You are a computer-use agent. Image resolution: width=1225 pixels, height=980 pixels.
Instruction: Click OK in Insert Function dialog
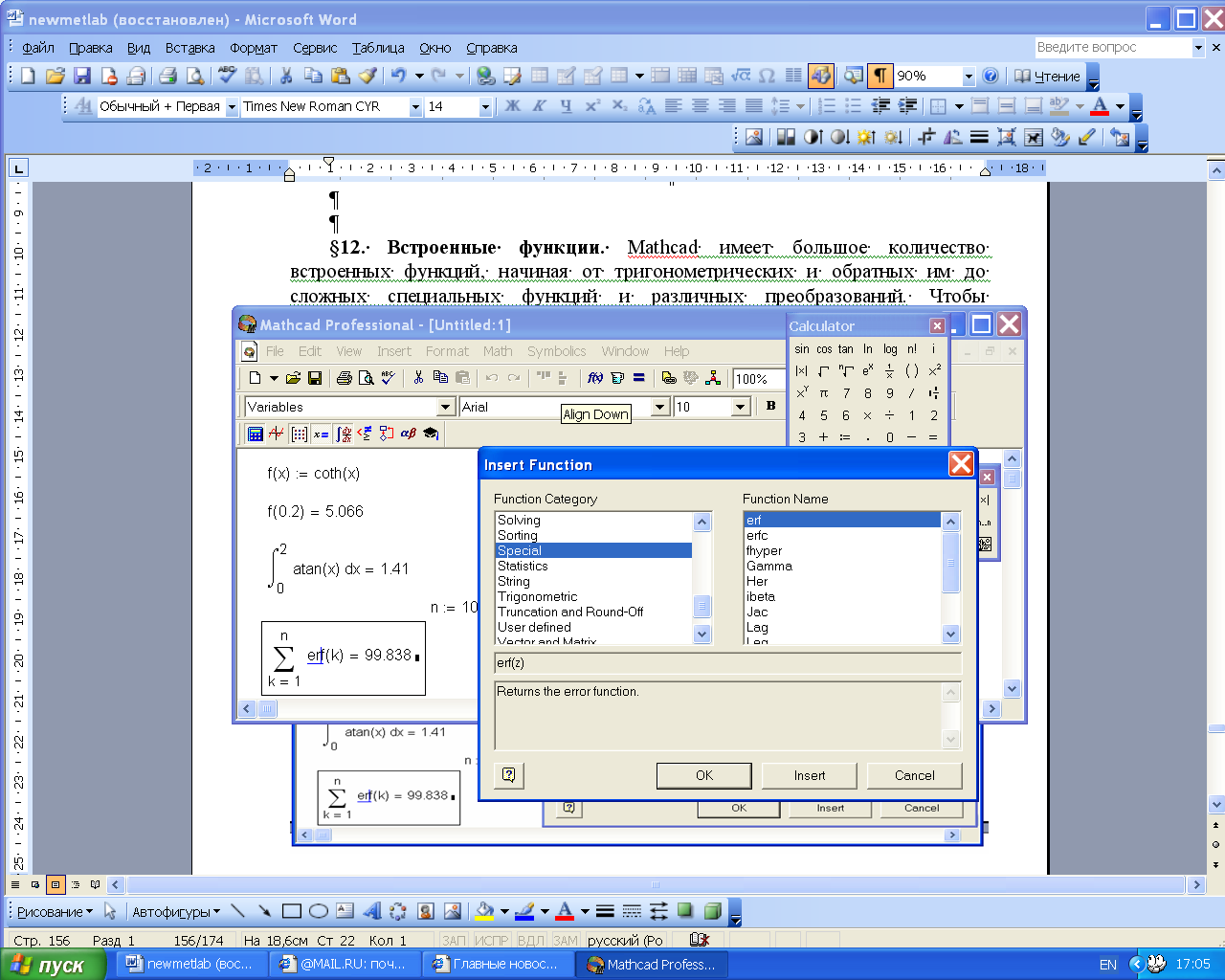point(704,775)
